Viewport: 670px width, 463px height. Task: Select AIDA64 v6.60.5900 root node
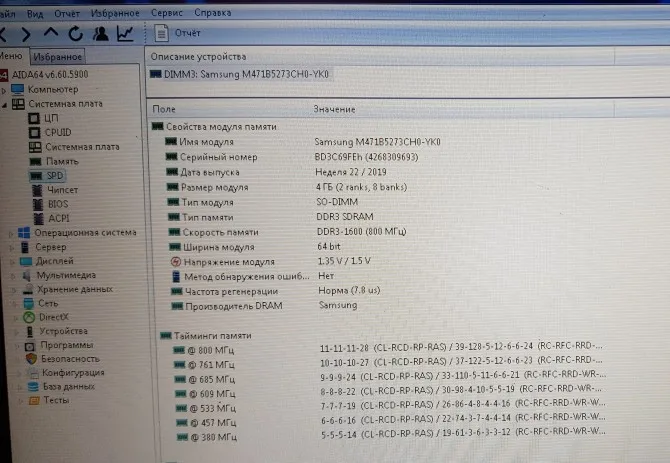[x=44, y=74]
